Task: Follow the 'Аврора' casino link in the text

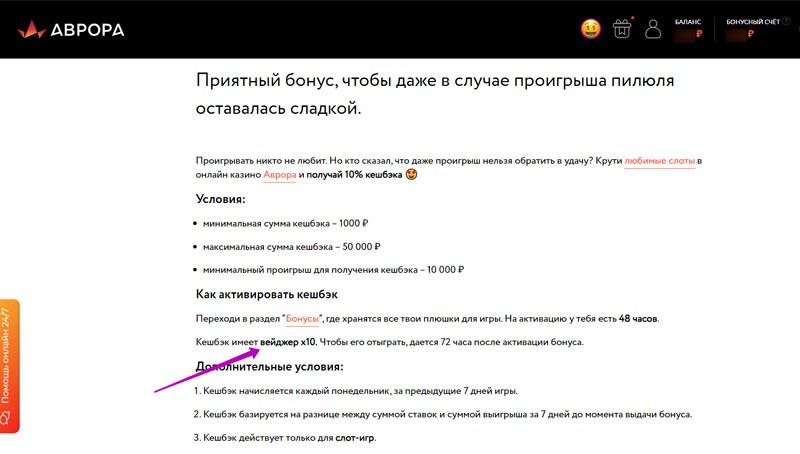Action: (280, 174)
